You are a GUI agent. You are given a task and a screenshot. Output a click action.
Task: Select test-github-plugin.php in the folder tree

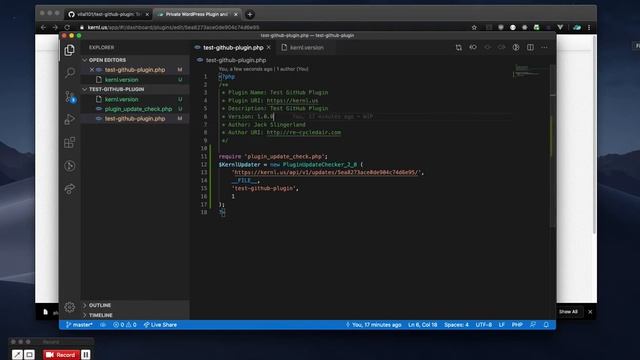click(135, 119)
